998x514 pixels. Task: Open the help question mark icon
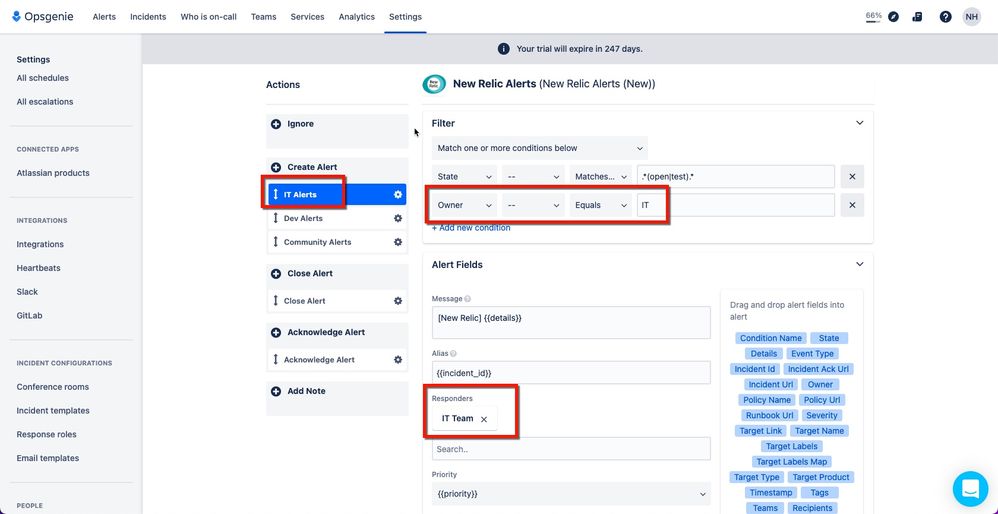tap(945, 17)
